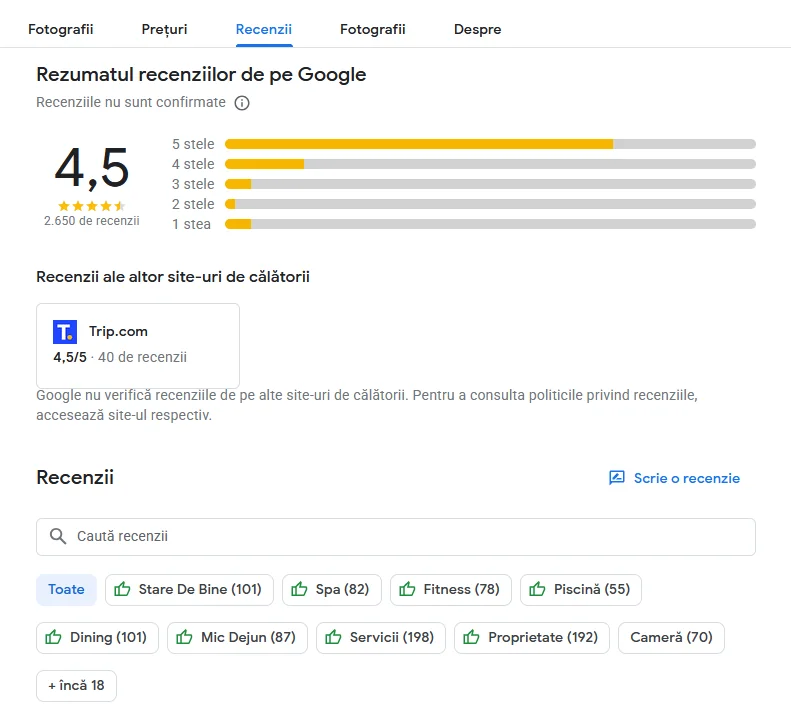Click the write review pencil icon
791x710 pixels.
pyautogui.click(x=616, y=477)
